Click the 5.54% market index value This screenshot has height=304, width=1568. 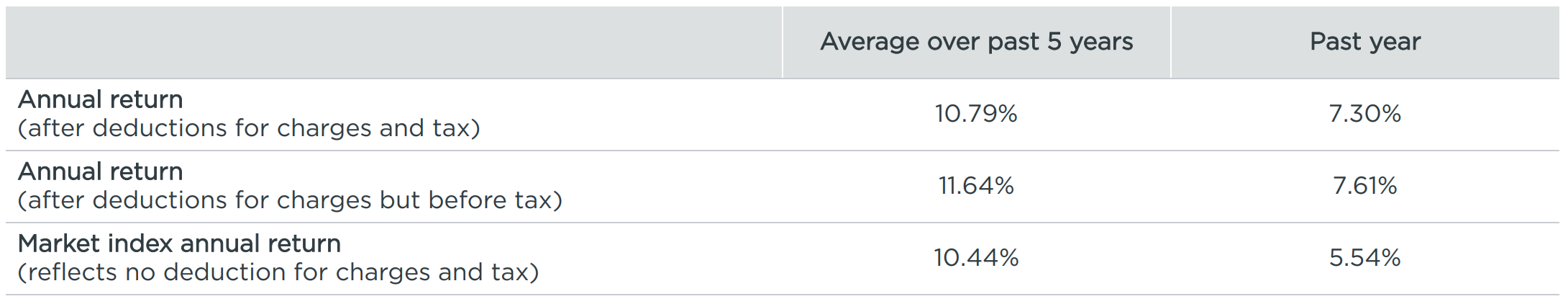click(x=1364, y=258)
